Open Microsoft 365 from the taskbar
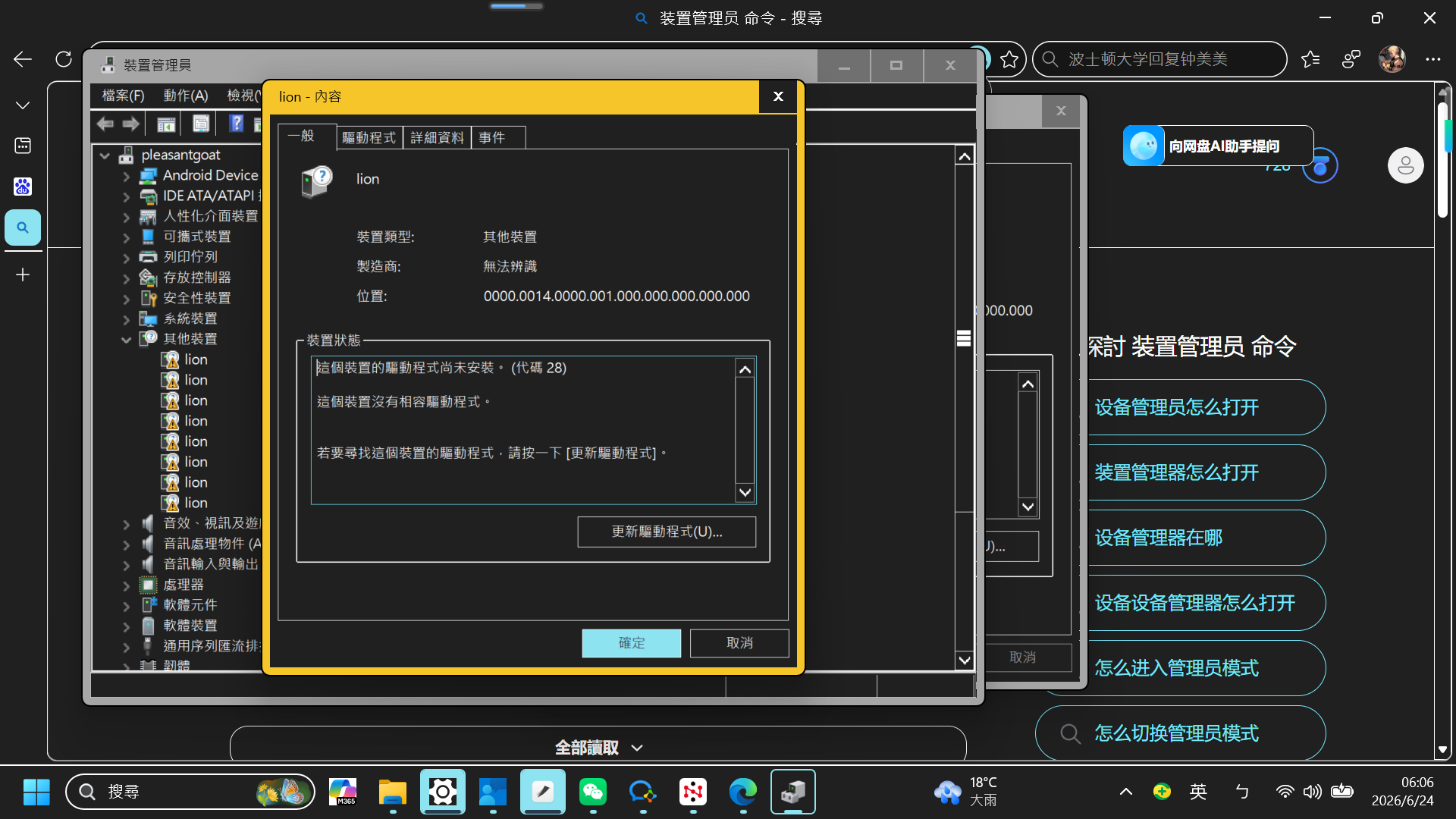The width and height of the screenshot is (1456, 819). point(343,792)
